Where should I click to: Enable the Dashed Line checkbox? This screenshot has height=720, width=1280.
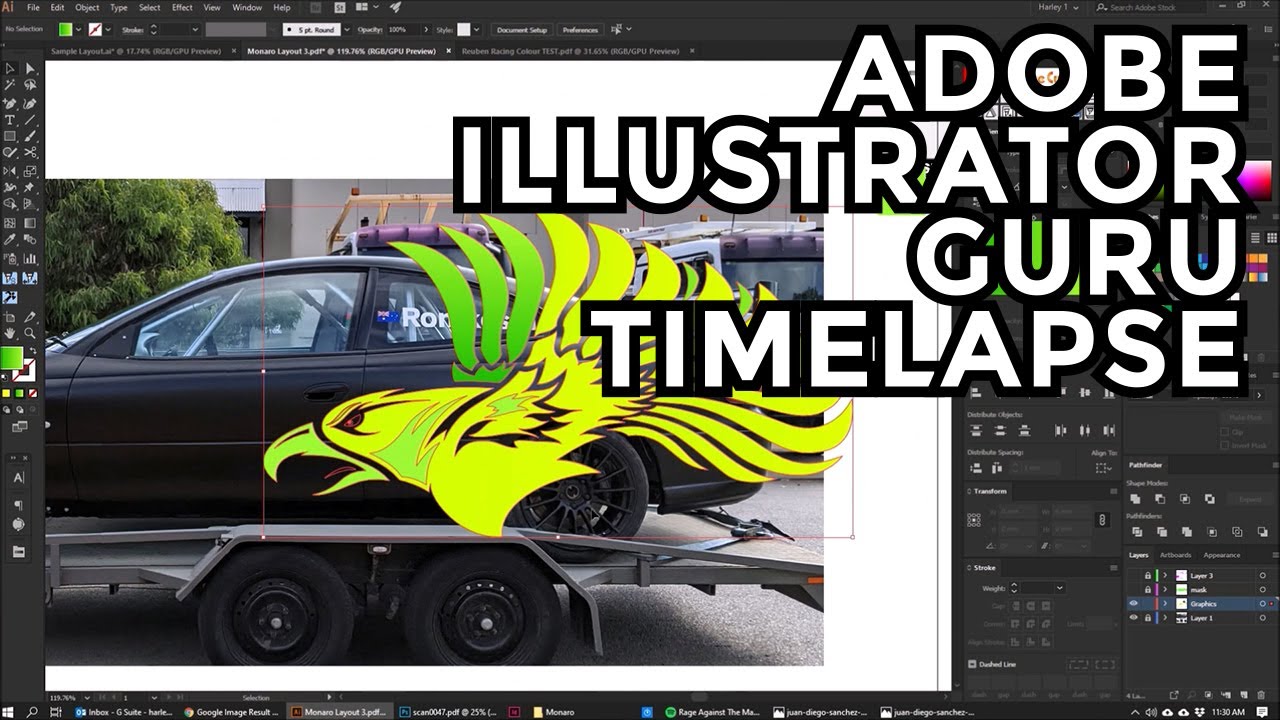tap(972, 664)
